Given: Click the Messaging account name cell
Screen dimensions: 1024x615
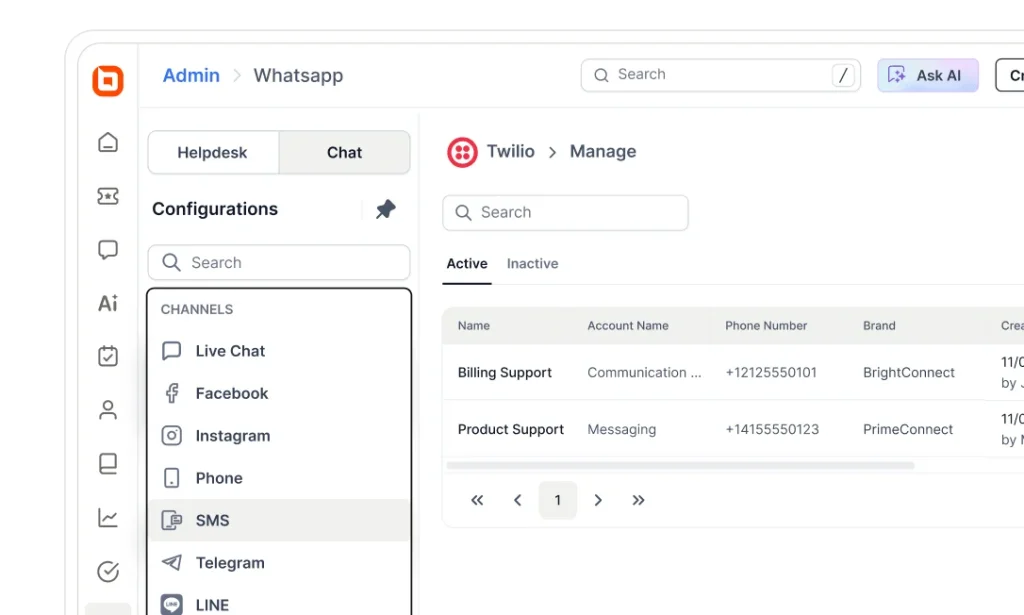Looking at the screenshot, I should [622, 429].
